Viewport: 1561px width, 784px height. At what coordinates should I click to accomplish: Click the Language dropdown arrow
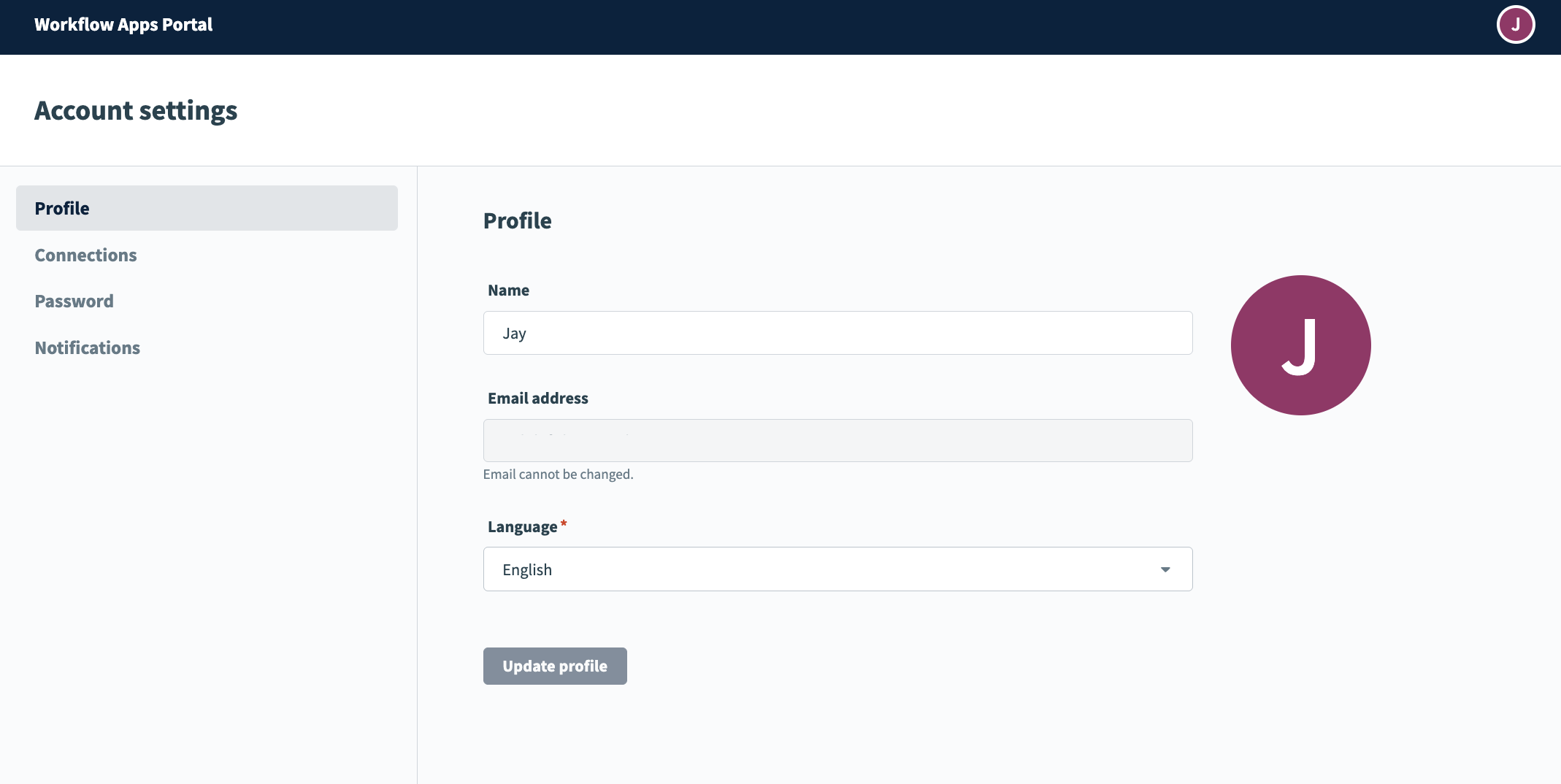pyautogui.click(x=1166, y=569)
